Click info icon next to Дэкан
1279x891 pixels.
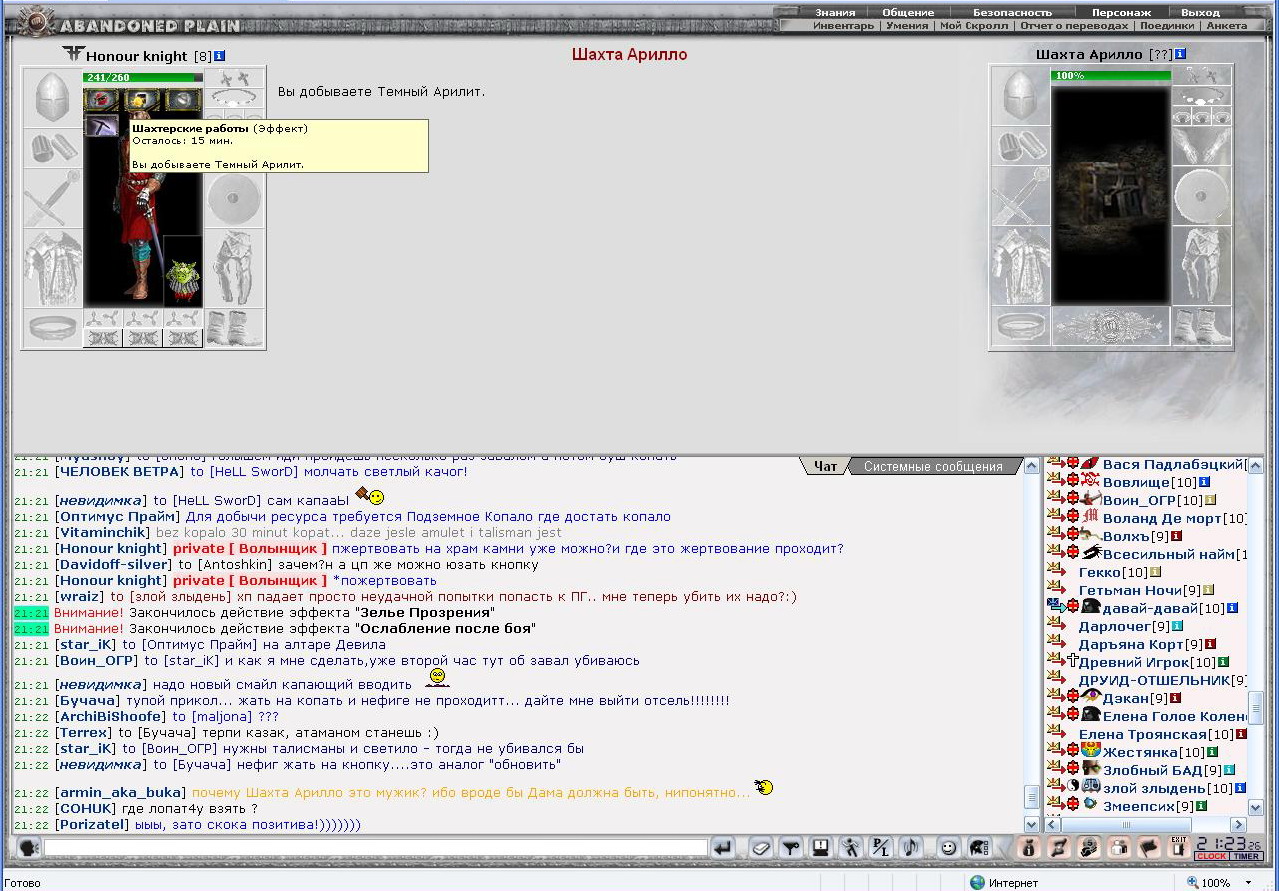point(1175,698)
